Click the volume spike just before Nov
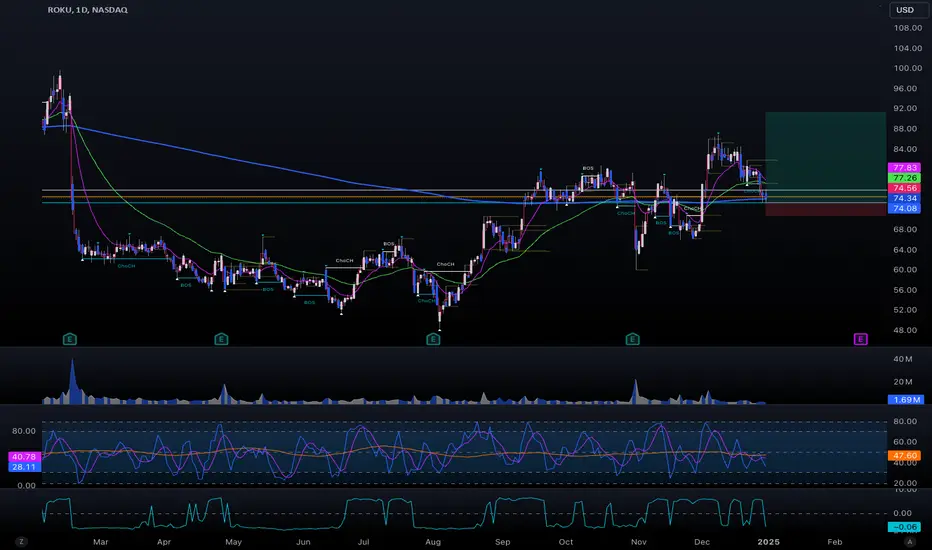 pos(635,392)
